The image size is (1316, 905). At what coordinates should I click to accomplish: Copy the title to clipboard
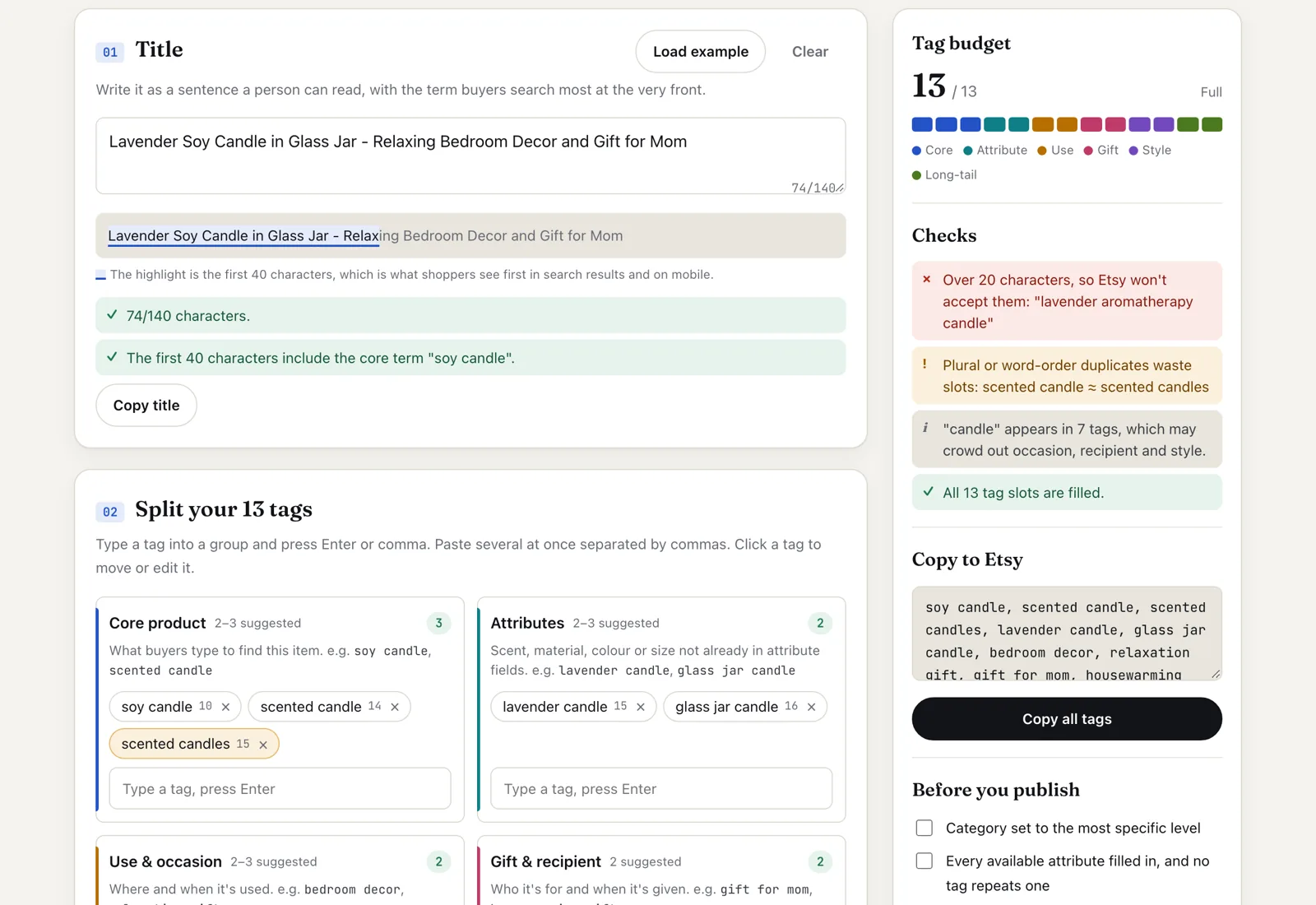pyautogui.click(x=146, y=406)
